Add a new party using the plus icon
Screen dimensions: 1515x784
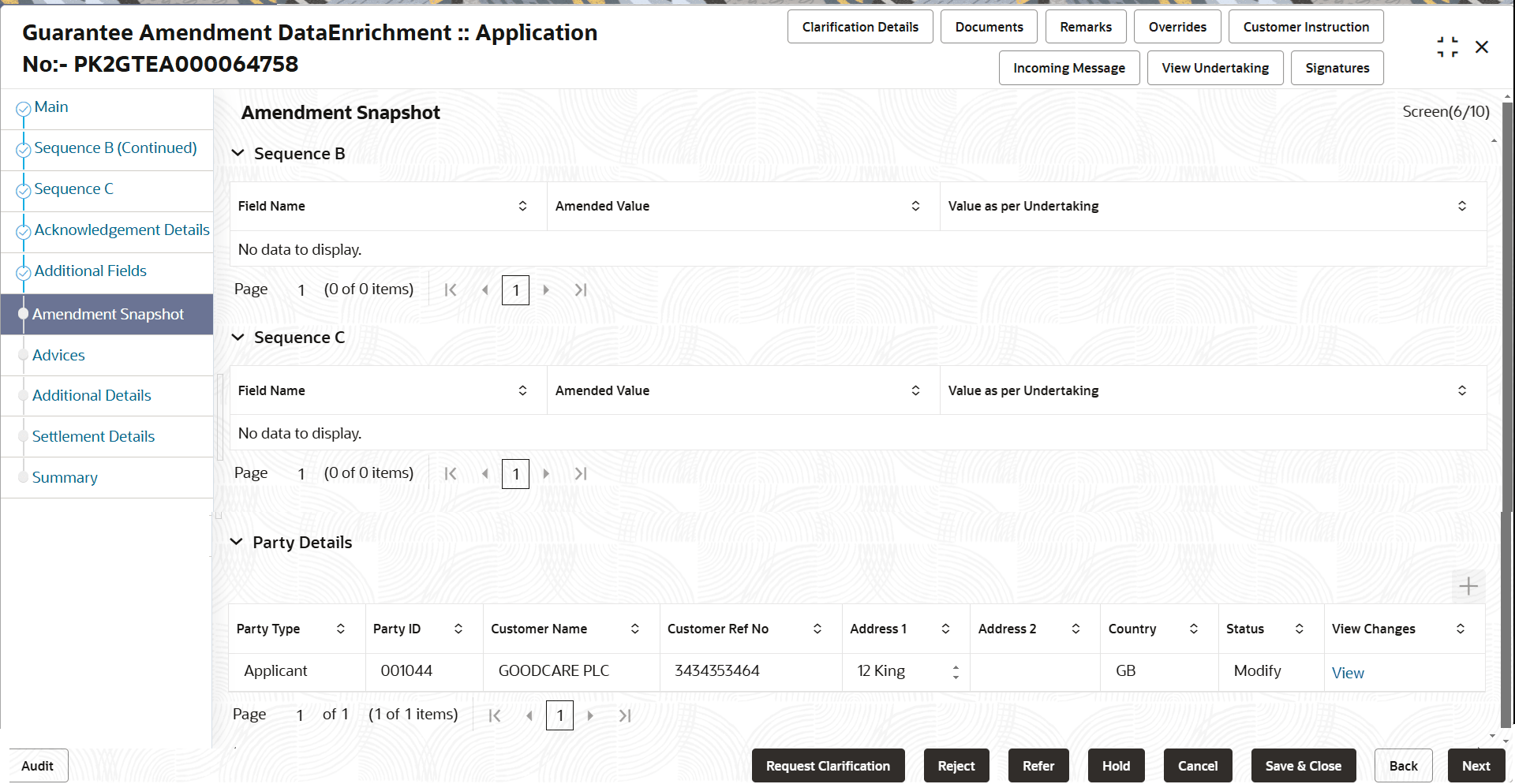(x=1468, y=586)
